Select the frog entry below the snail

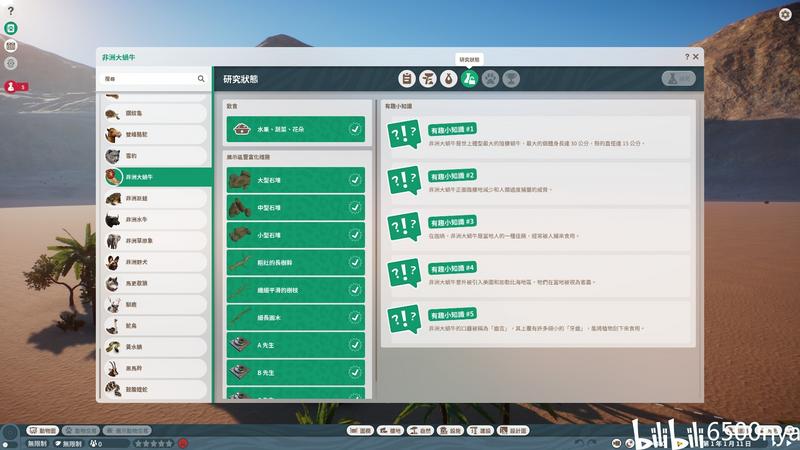click(156, 198)
